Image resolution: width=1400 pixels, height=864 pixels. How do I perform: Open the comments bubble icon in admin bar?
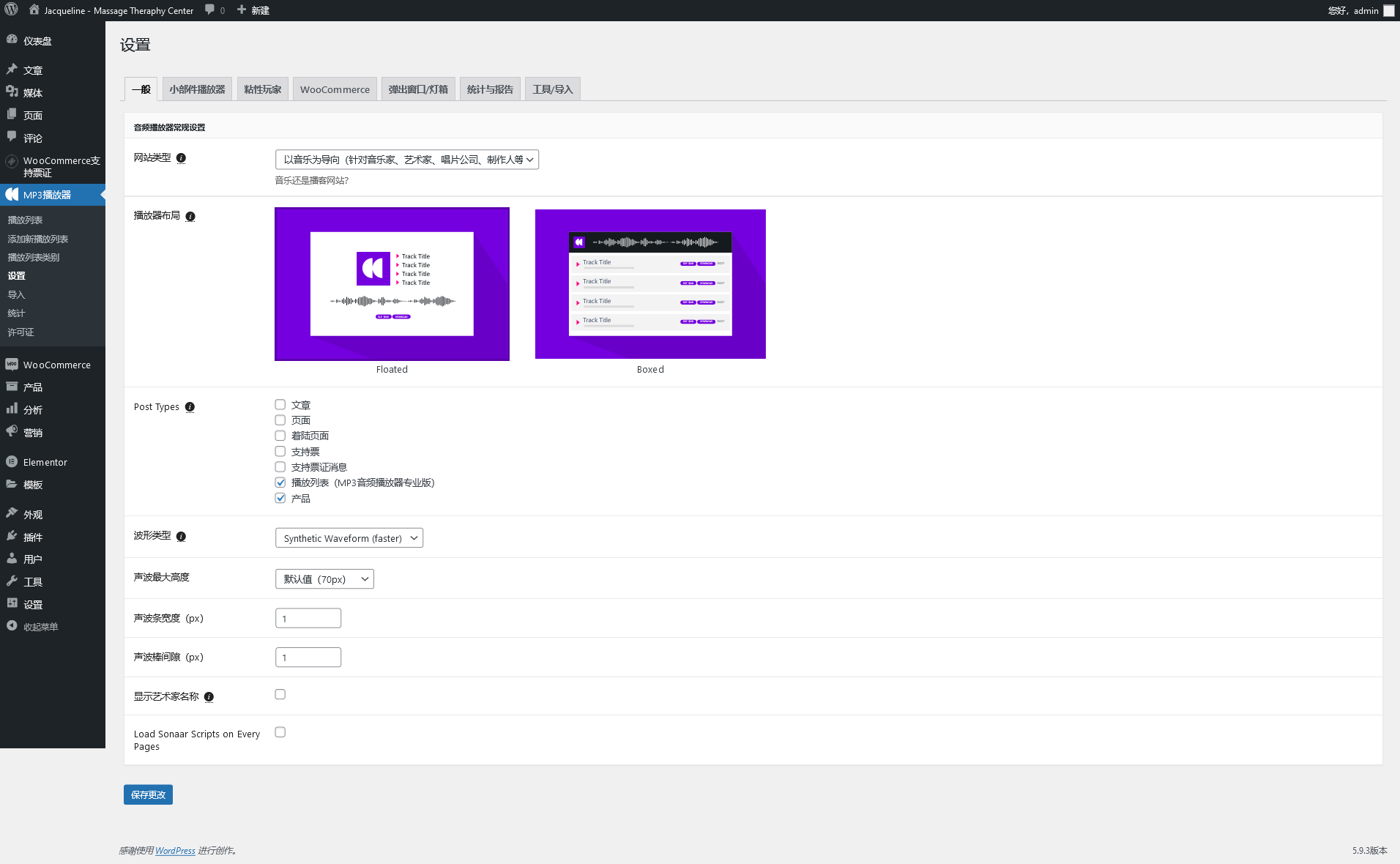(x=210, y=10)
